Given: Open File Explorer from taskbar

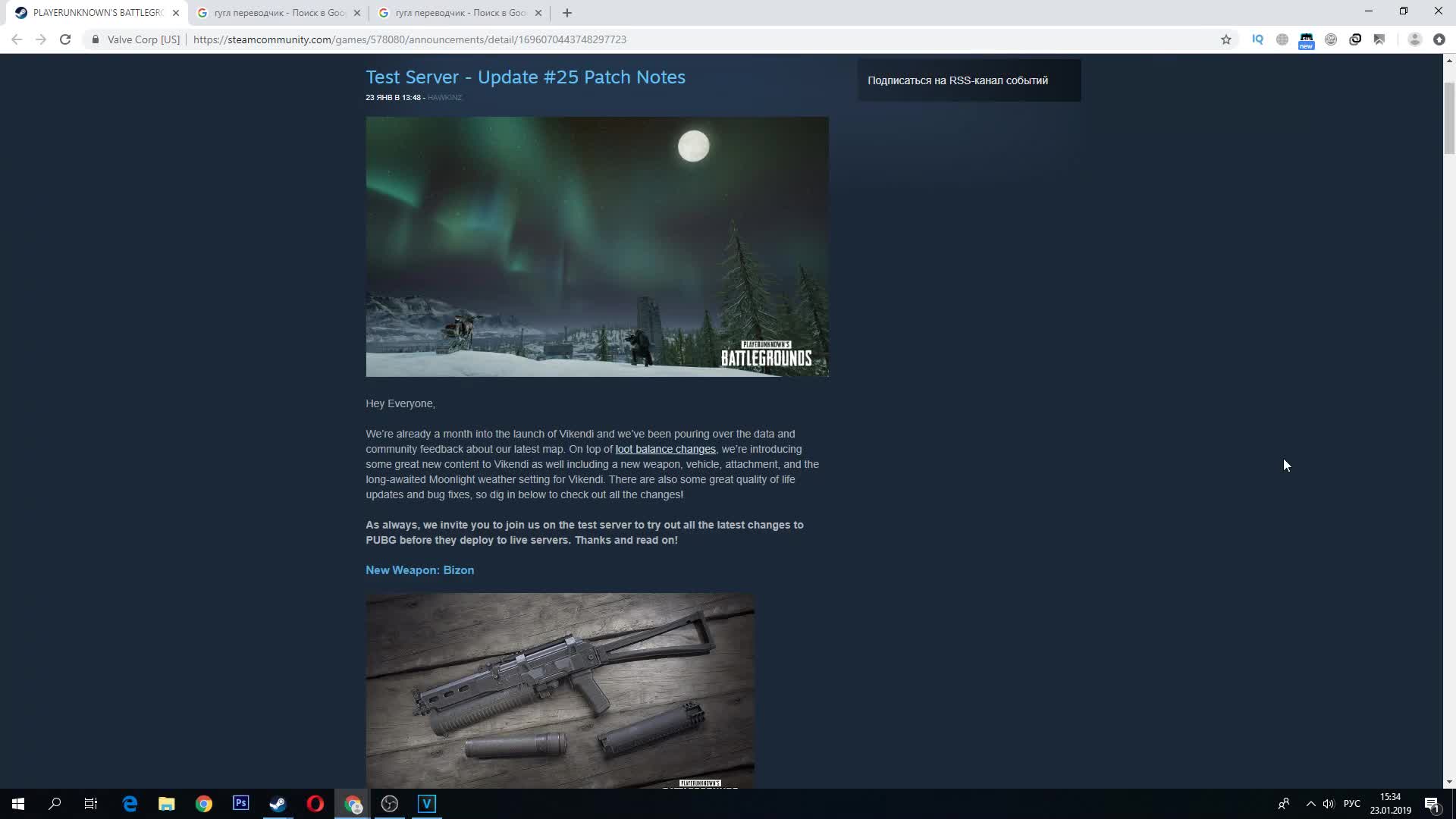Looking at the screenshot, I should click(167, 804).
